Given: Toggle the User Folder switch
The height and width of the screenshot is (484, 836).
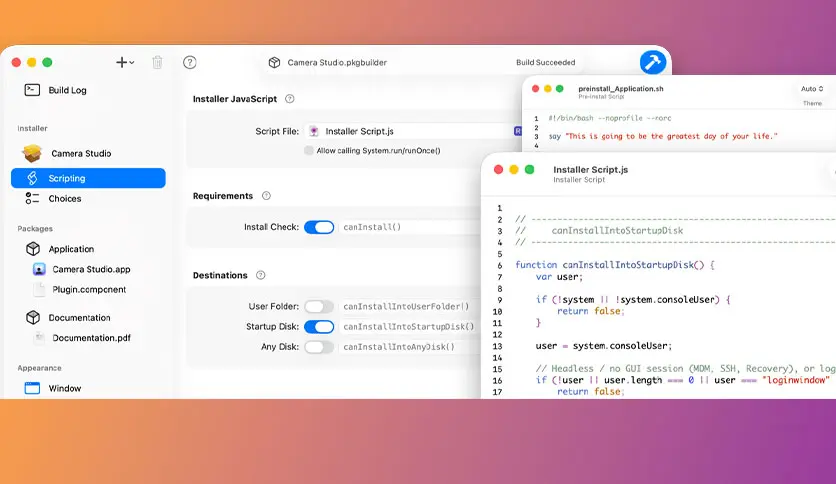Looking at the screenshot, I should point(319,306).
